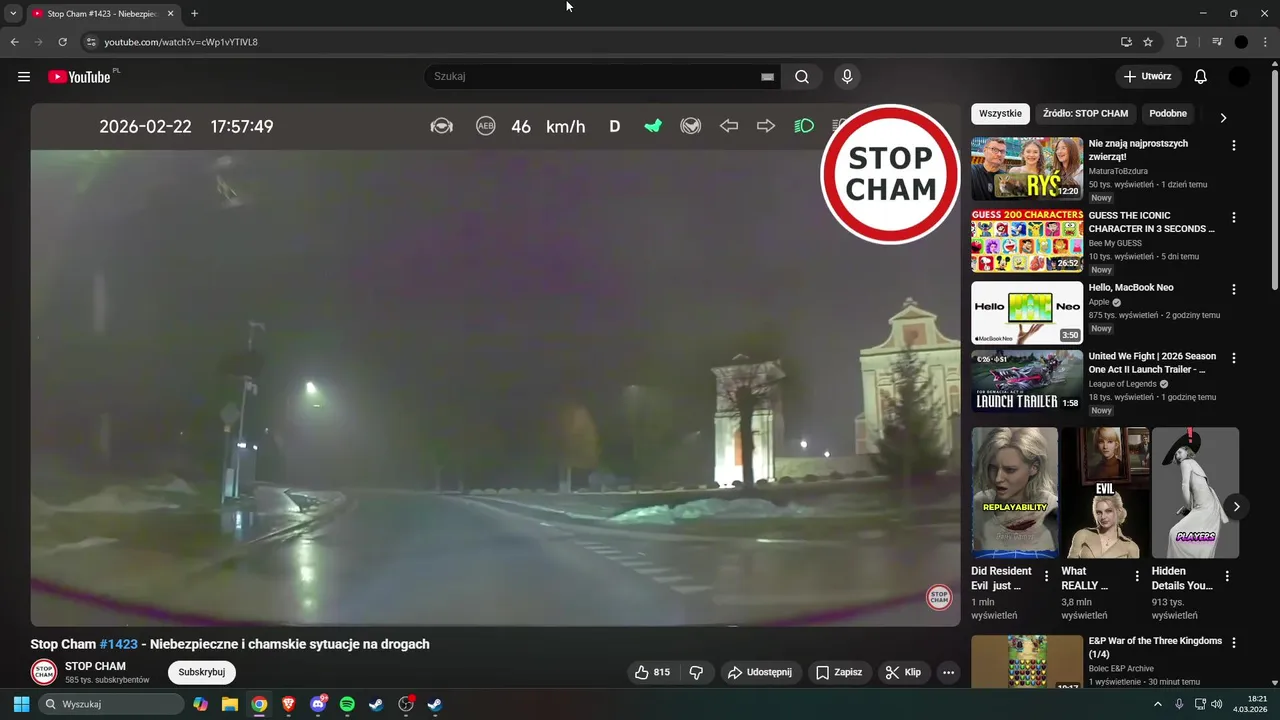
Task: Open taskbar volume icon
Action: click(x=1216, y=704)
